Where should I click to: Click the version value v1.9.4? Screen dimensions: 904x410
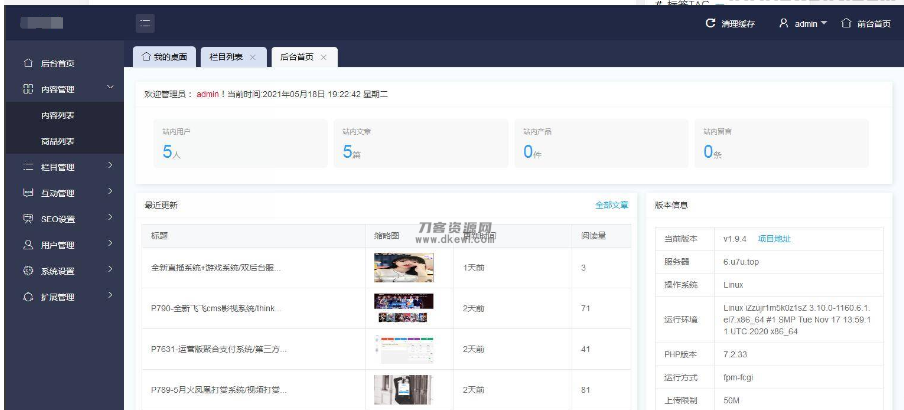pos(735,239)
